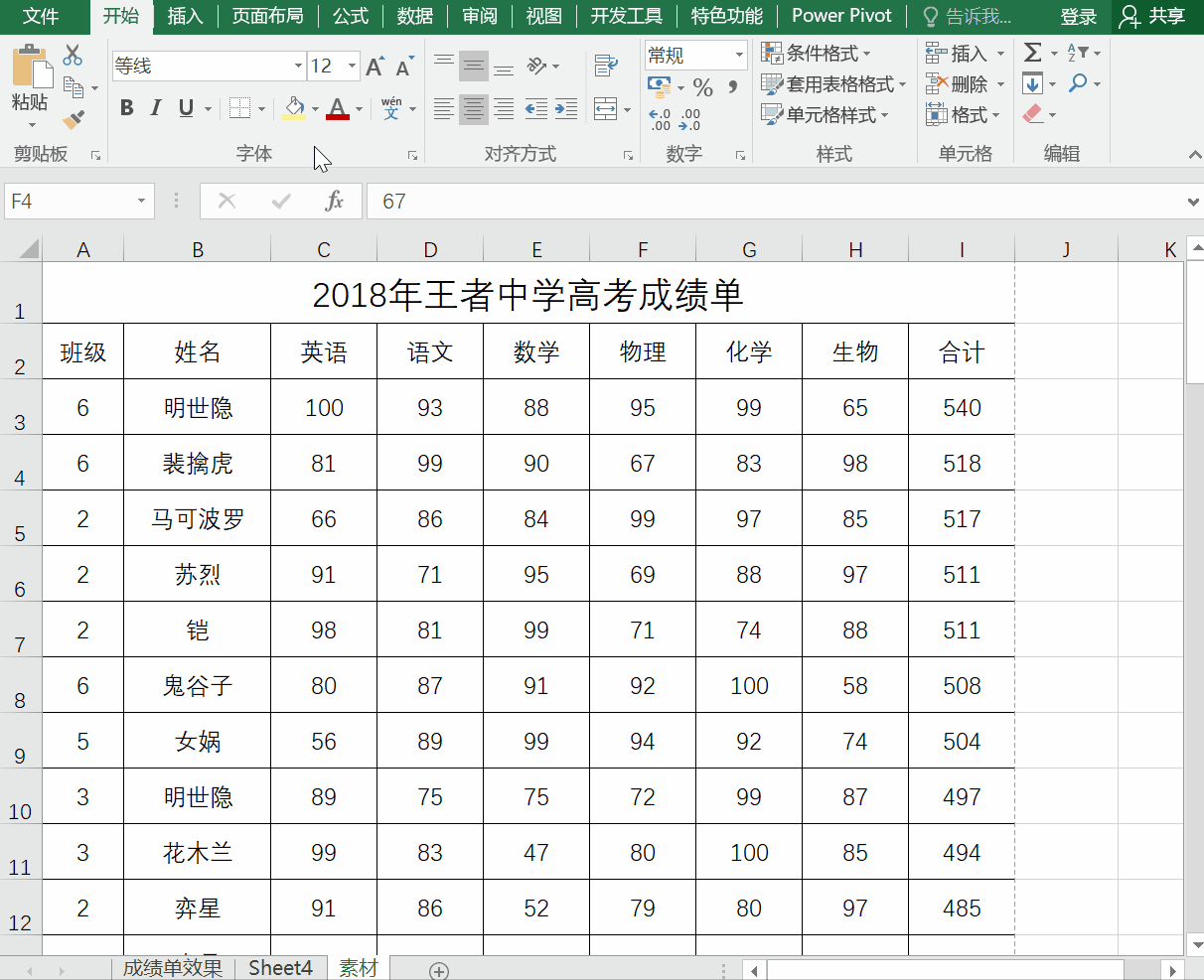Screen dimensions: 1204x980
Task: Increase font size with large A icon
Action: 375,67
